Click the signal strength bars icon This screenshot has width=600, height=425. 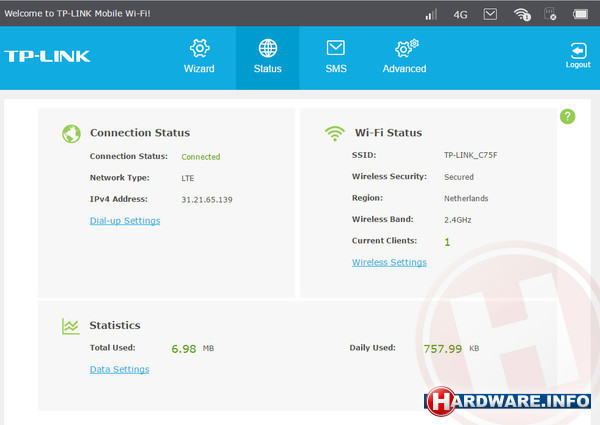pyautogui.click(x=431, y=15)
